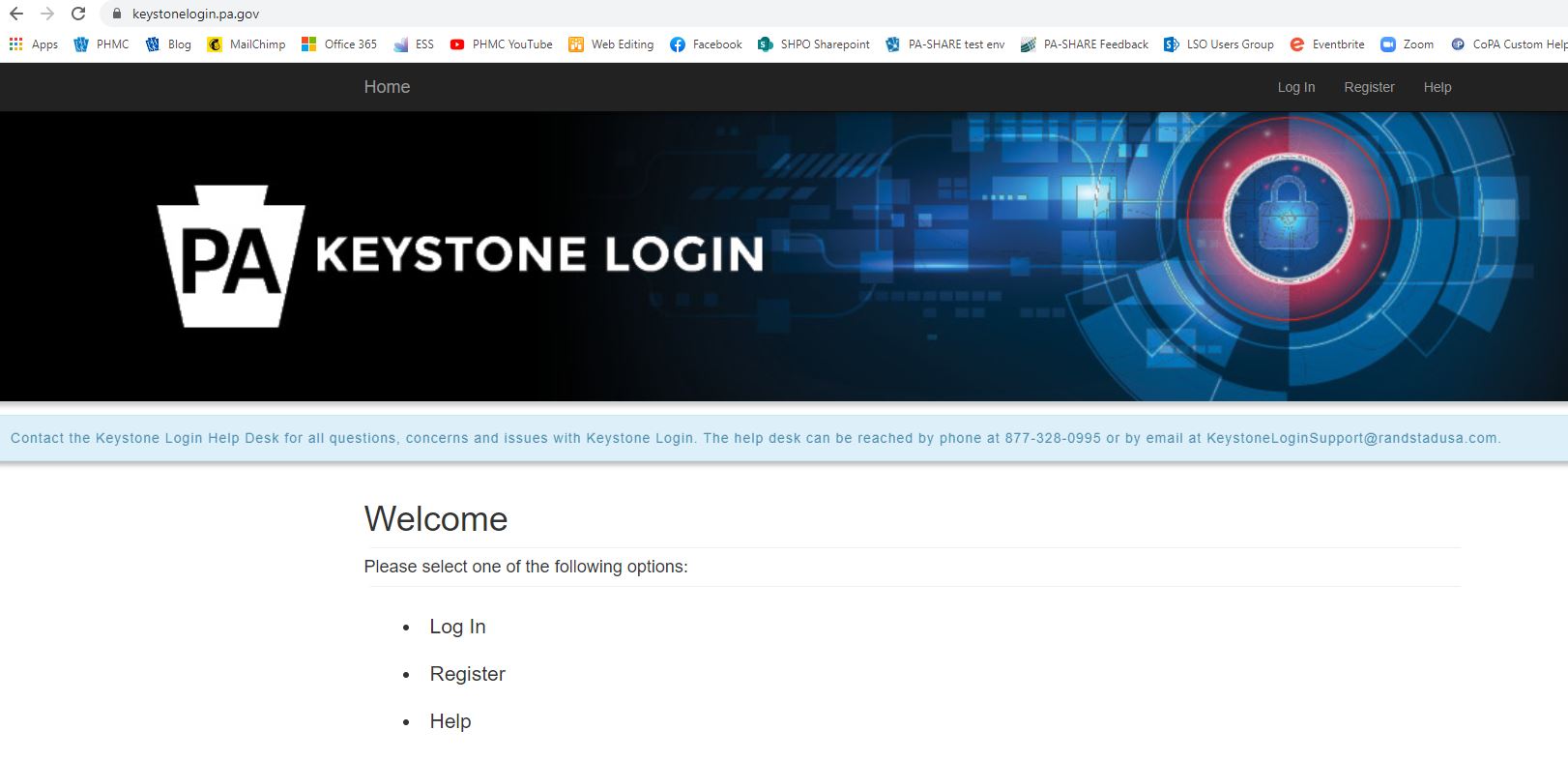
Task: Open the PHMC bookmark
Action: 102,44
